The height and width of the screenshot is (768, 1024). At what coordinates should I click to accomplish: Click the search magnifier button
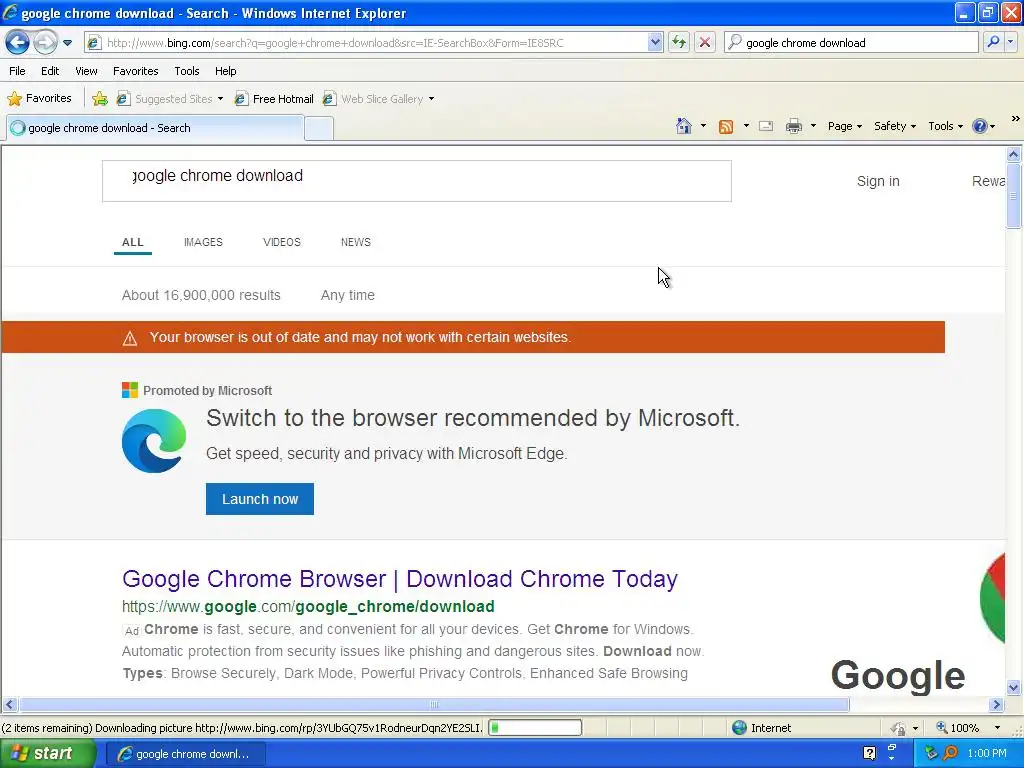pyautogui.click(x=993, y=43)
